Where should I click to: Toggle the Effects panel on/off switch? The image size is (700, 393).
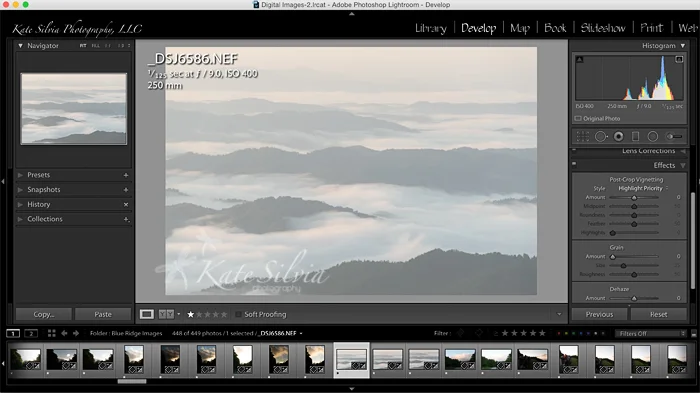[x=574, y=164]
